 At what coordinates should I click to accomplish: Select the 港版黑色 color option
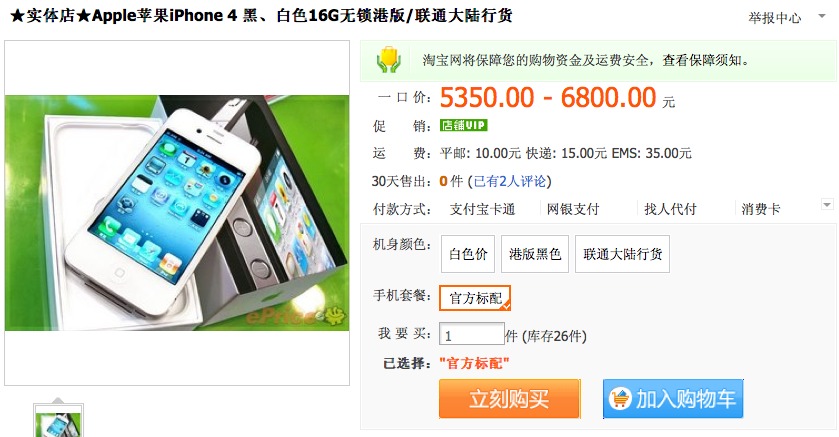tap(535, 254)
